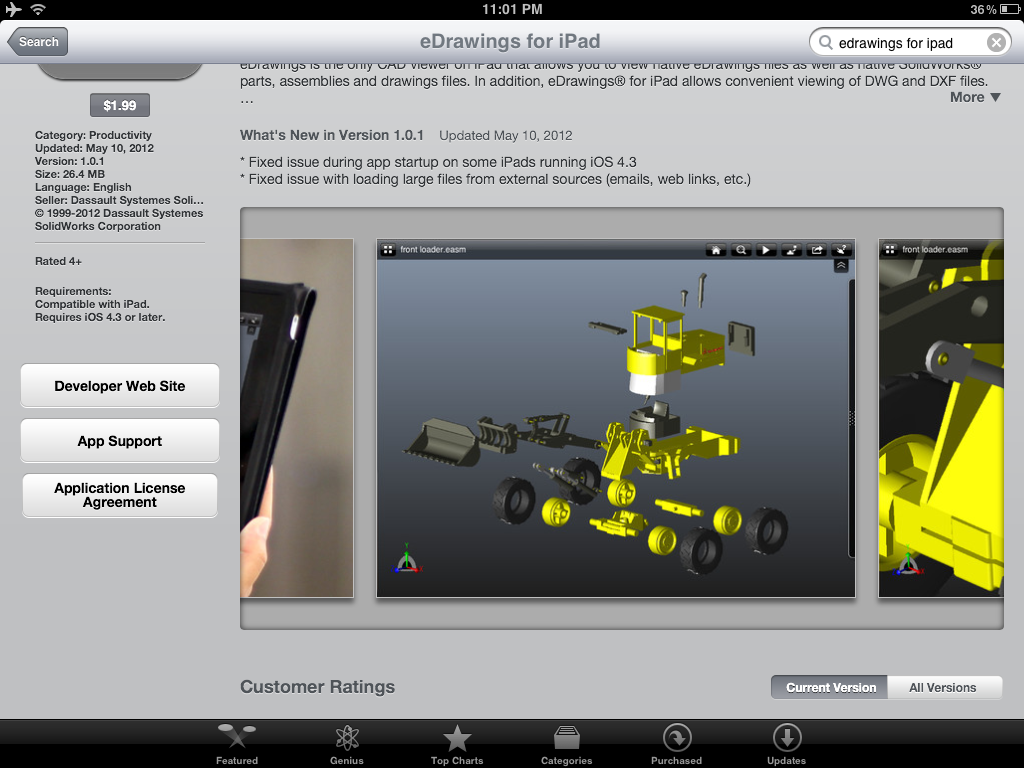This screenshot has width=1024, height=768.
Task: Tap the 'eDrawings for iPad' page title
Action: click(510, 41)
